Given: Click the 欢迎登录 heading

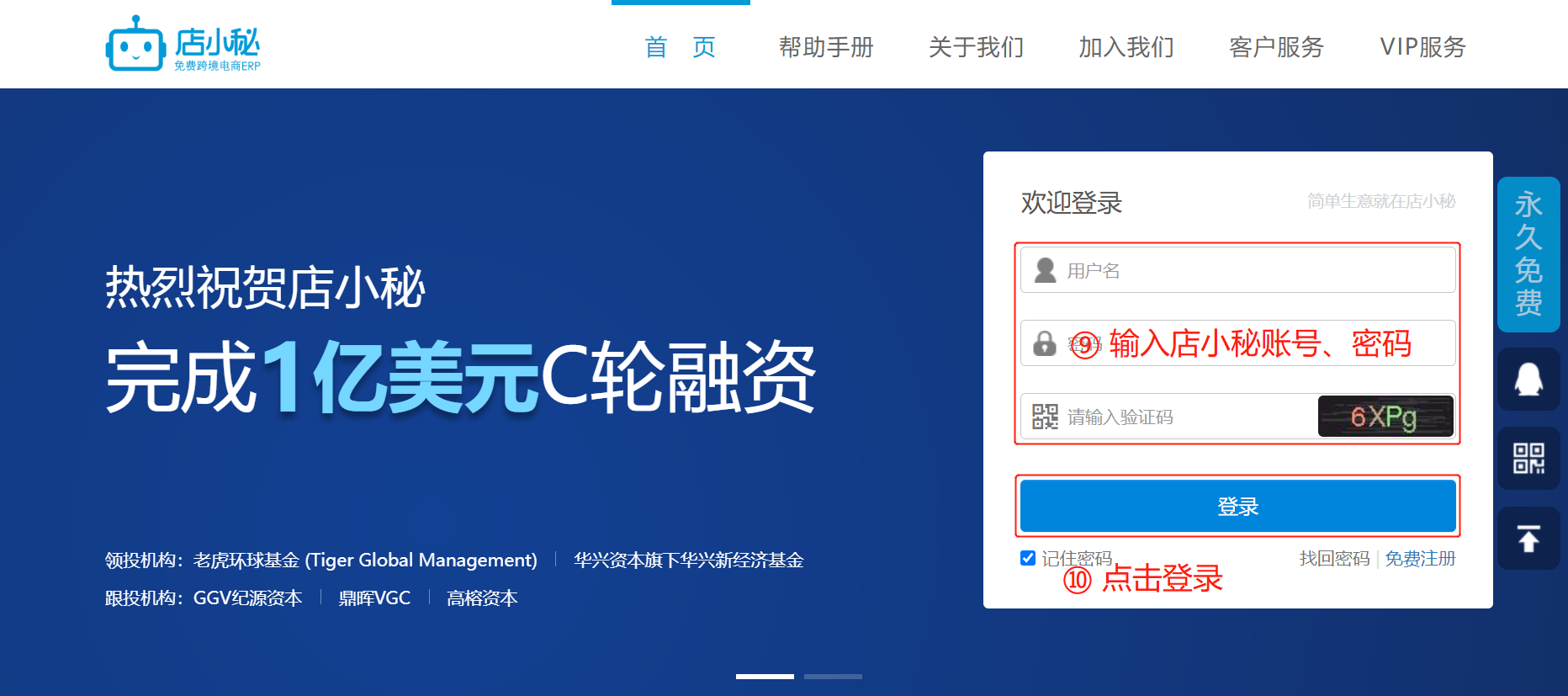Looking at the screenshot, I should click(1072, 202).
